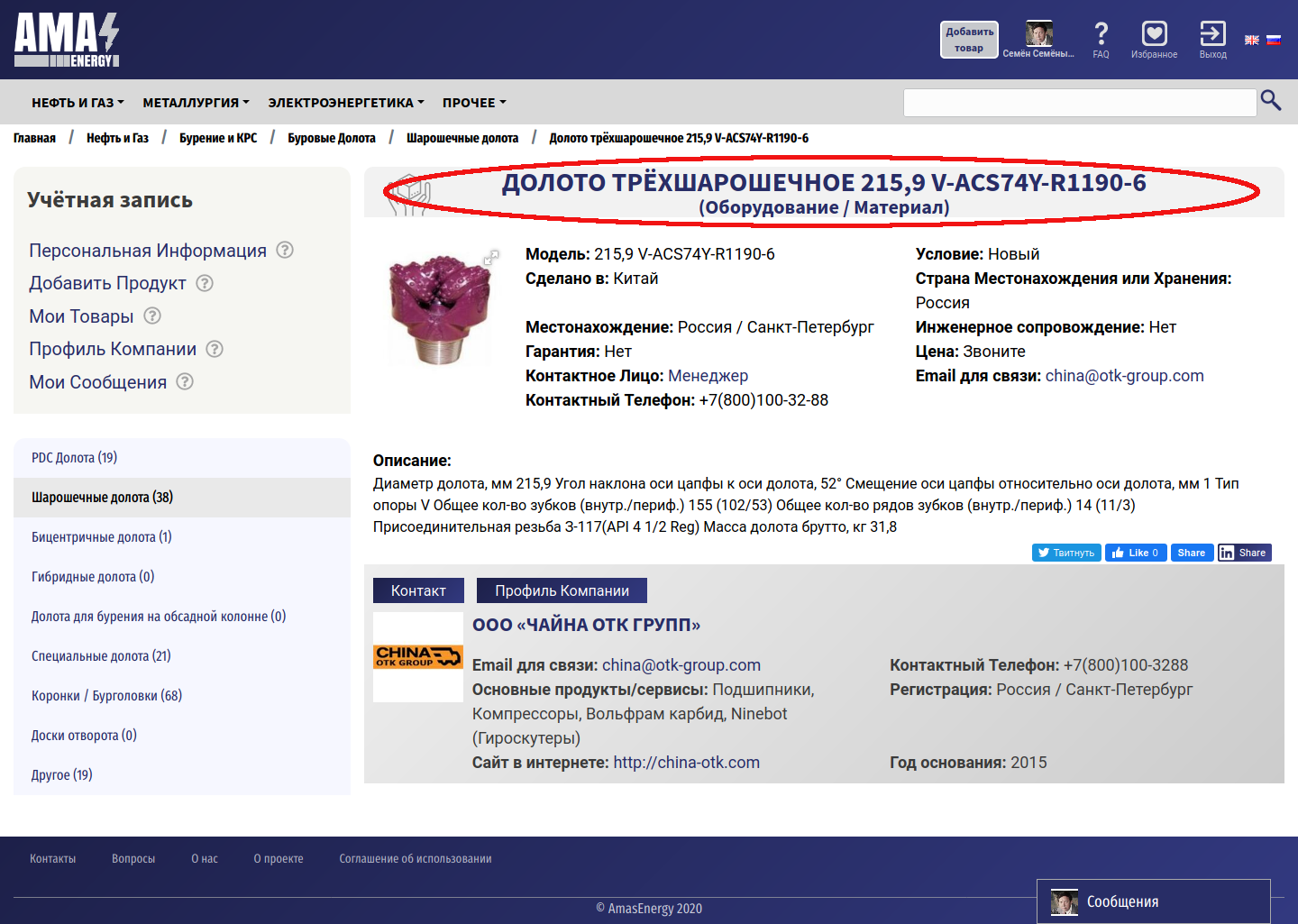The height and width of the screenshot is (924, 1298).
Task: Switch to the Профиль Компании tab
Action: [x=562, y=590]
